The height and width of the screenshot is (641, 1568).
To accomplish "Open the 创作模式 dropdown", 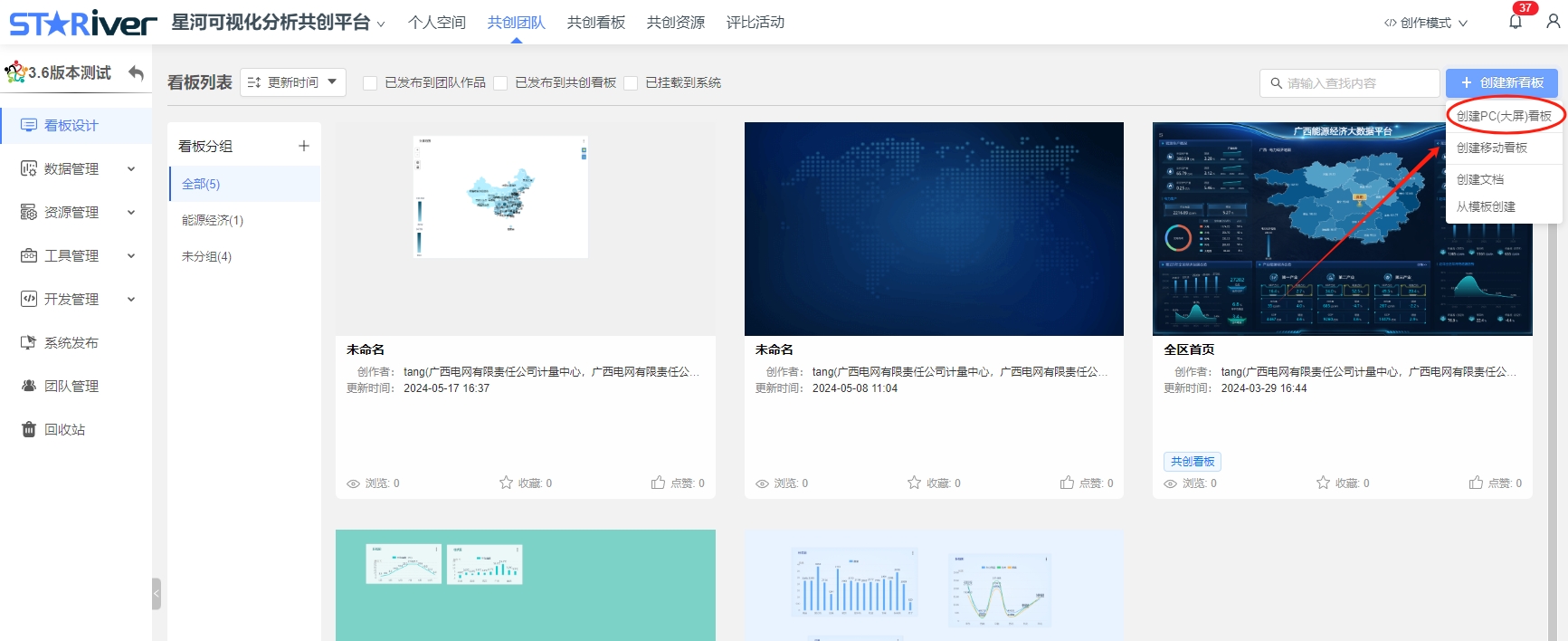I will click(x=1426, y=23).
